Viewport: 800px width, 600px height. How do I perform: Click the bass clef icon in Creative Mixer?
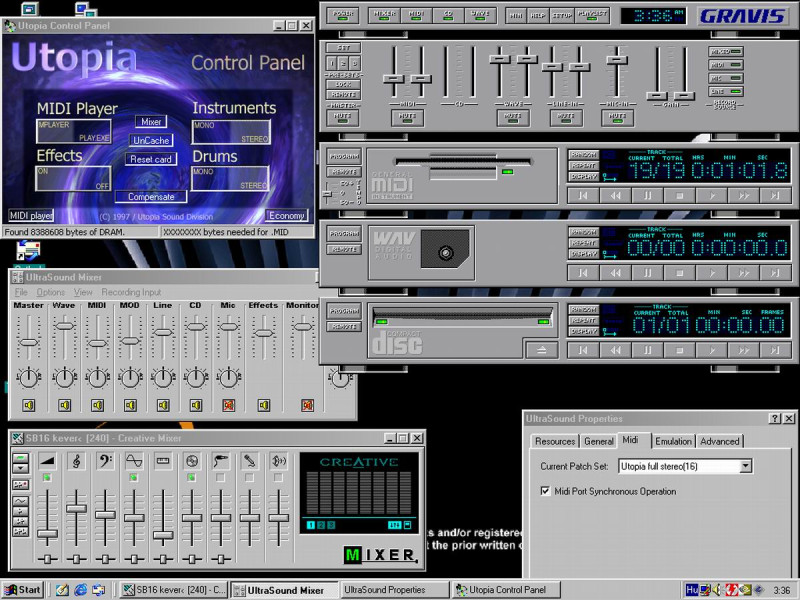(x=105, y=461)
